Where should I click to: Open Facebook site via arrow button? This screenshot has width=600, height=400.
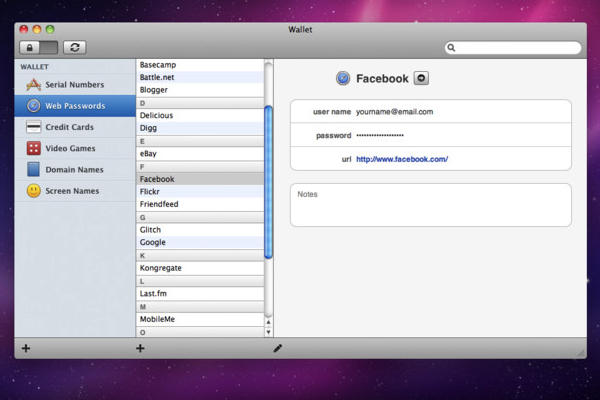[421, 78]
